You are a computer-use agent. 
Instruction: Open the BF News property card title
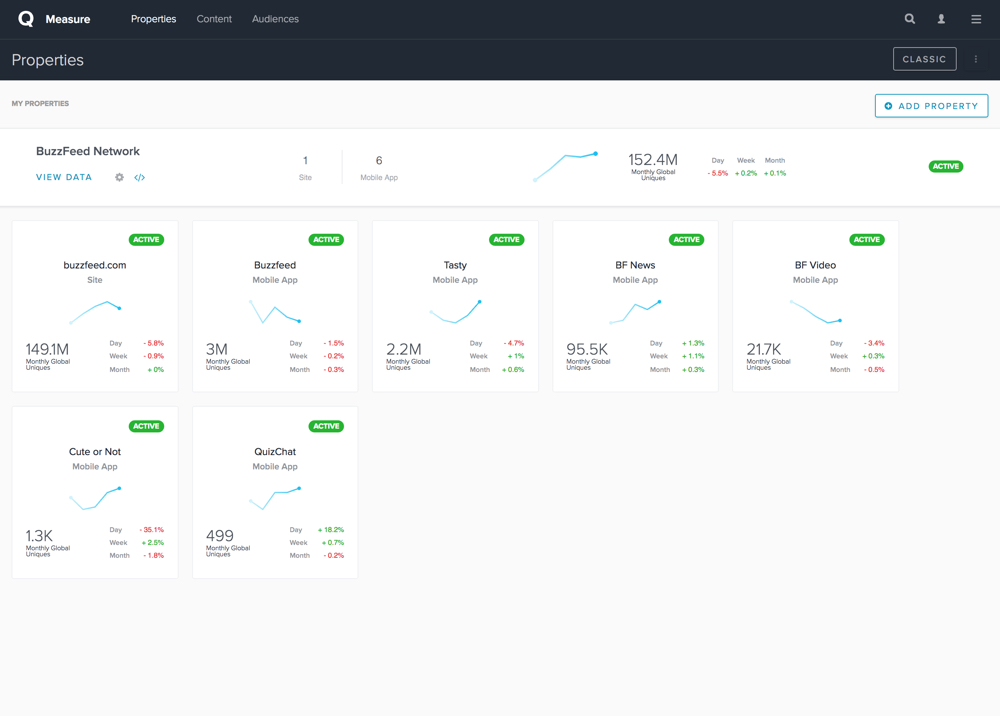(635, 265)
